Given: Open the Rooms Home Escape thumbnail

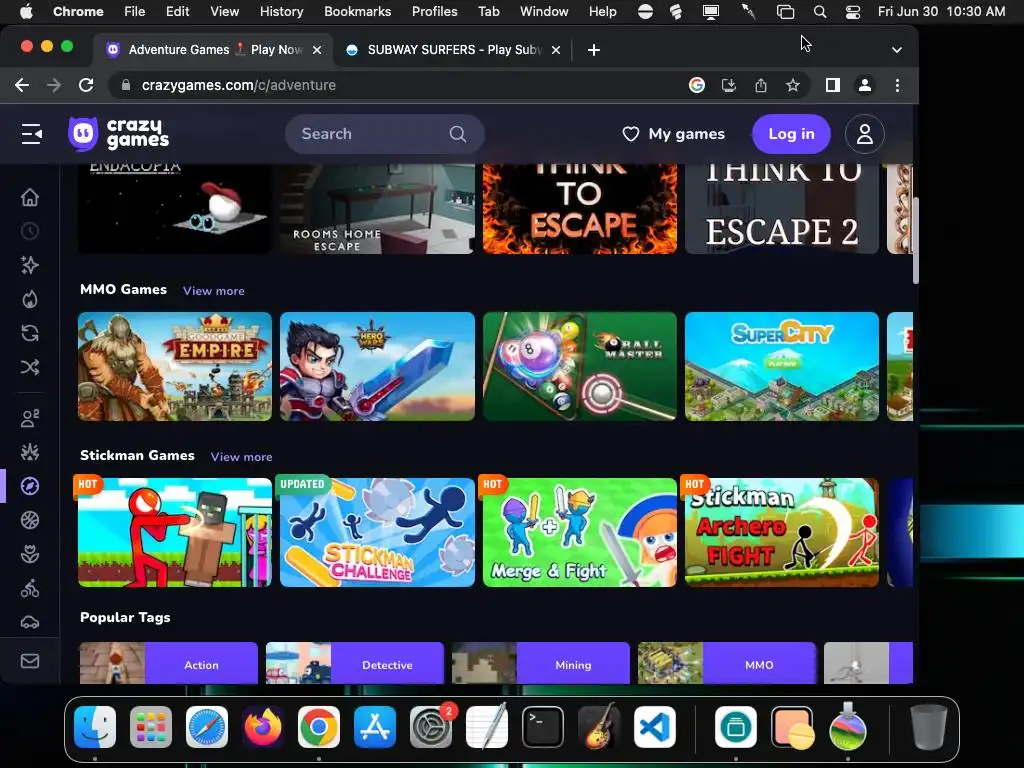Looking at the screenshot, I should (x=377, y=209).
